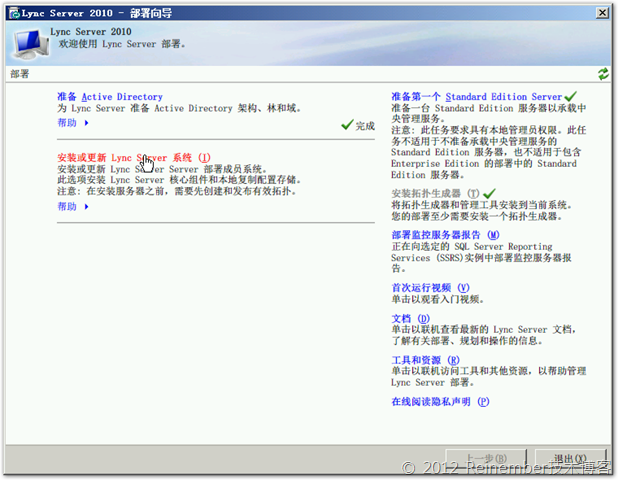Click the Lync title bar app icon
This screenshot has height=480, width=618.
pyautogui.click(x=15, y=13)
